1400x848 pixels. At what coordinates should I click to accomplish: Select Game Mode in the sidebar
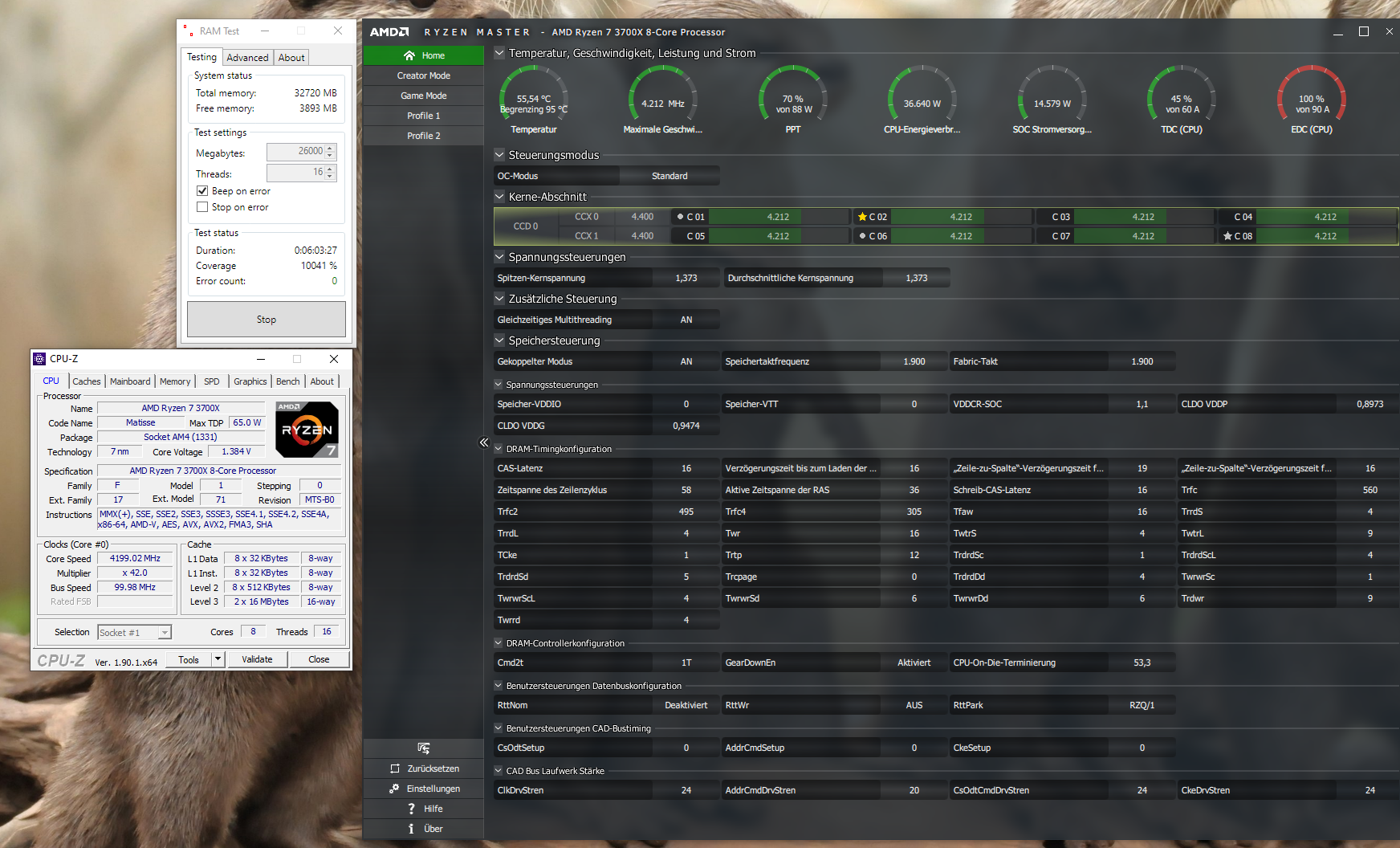pos(423,96)
